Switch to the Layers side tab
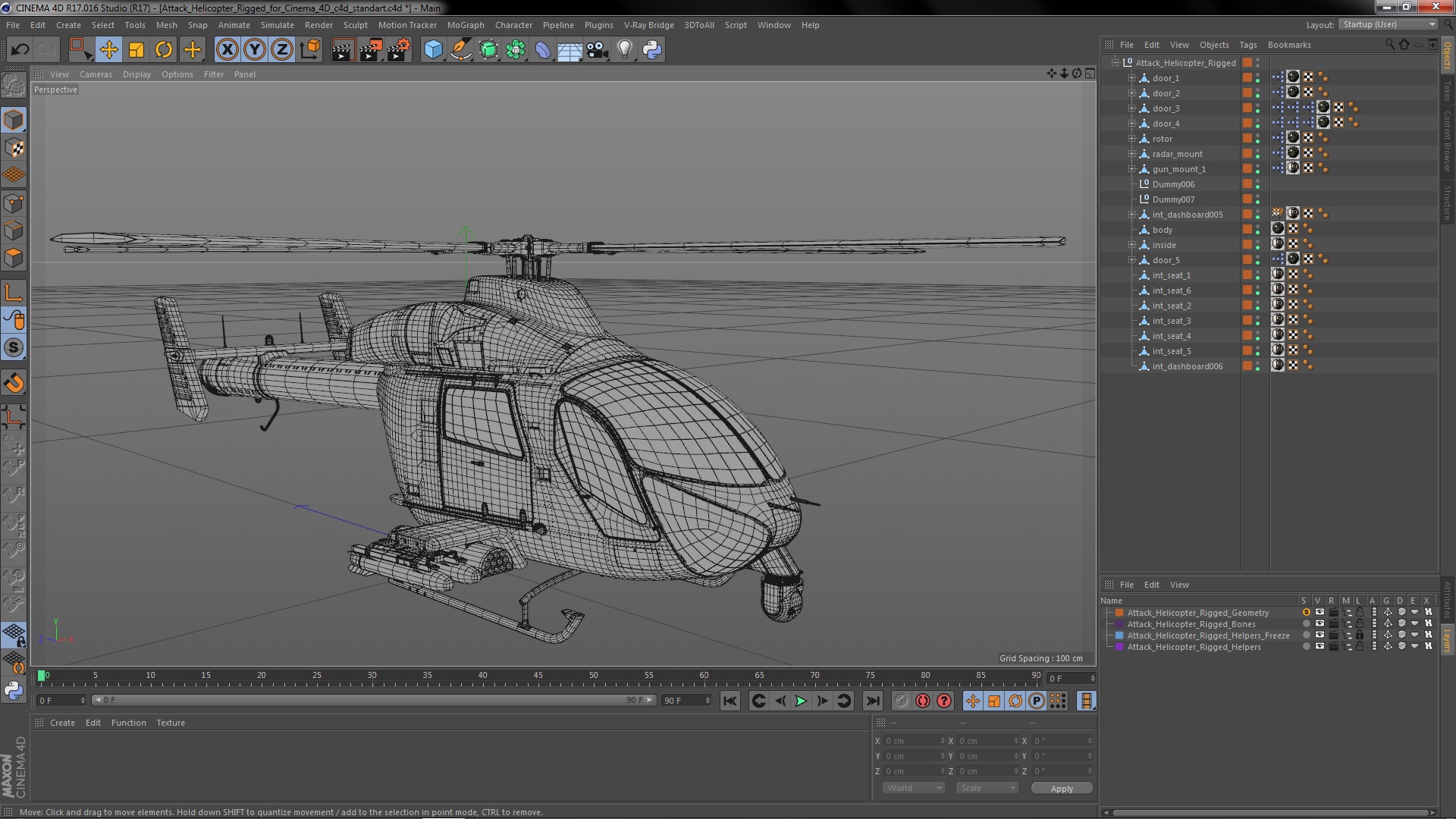This screenshot has width=1456, height=819. tap(1447, 641)
